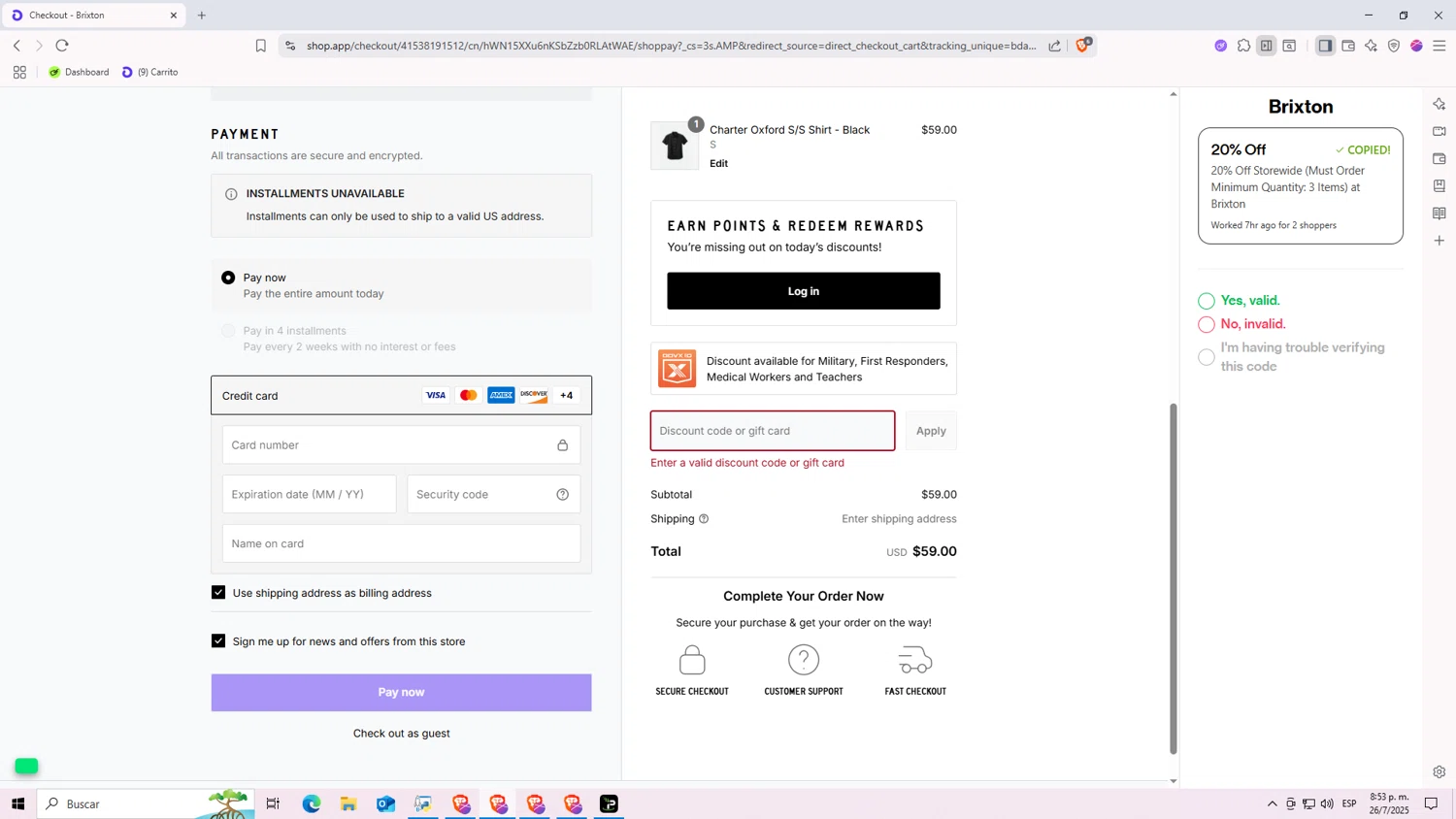Bookmark this page icon
Viewport: 1456px width, 819px height.
tap(260, 46)
